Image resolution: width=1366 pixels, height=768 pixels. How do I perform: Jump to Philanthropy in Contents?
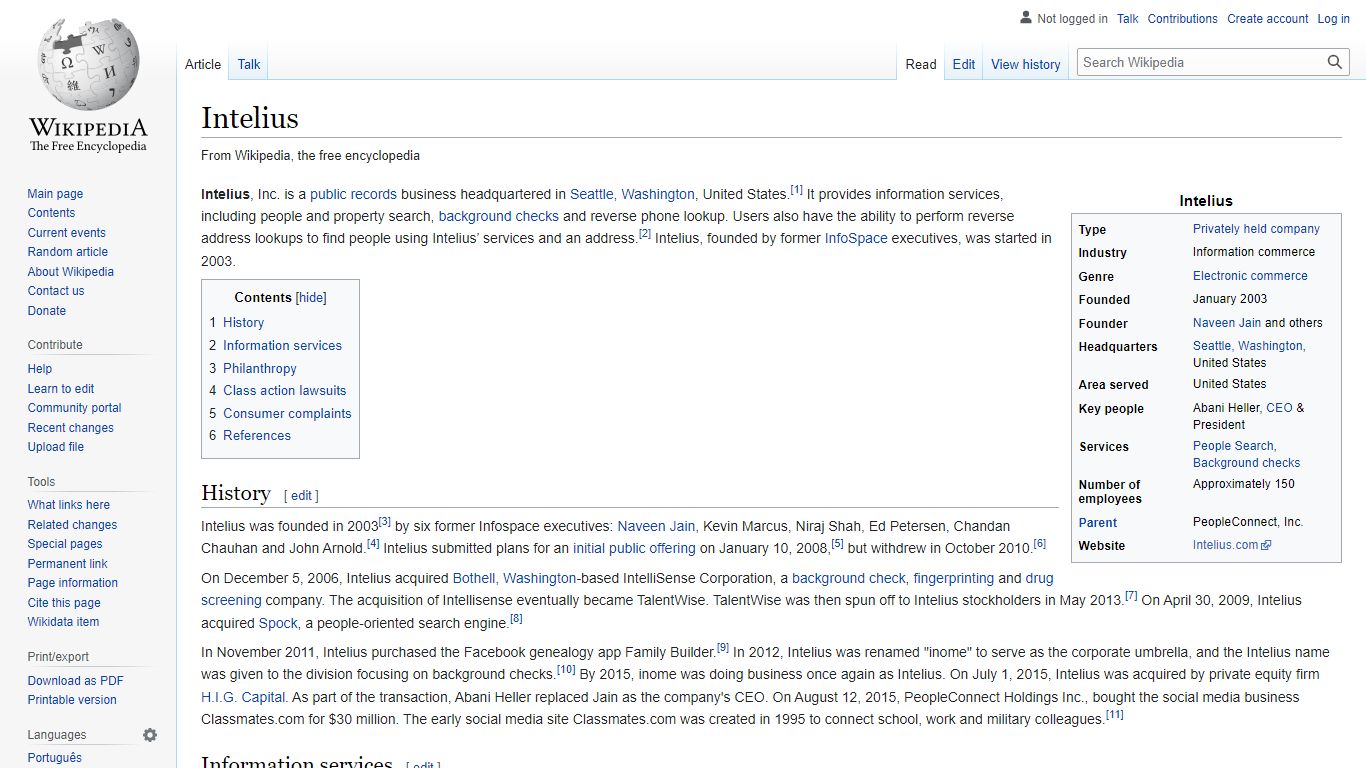pyautogui.click(x=259, y=368)
